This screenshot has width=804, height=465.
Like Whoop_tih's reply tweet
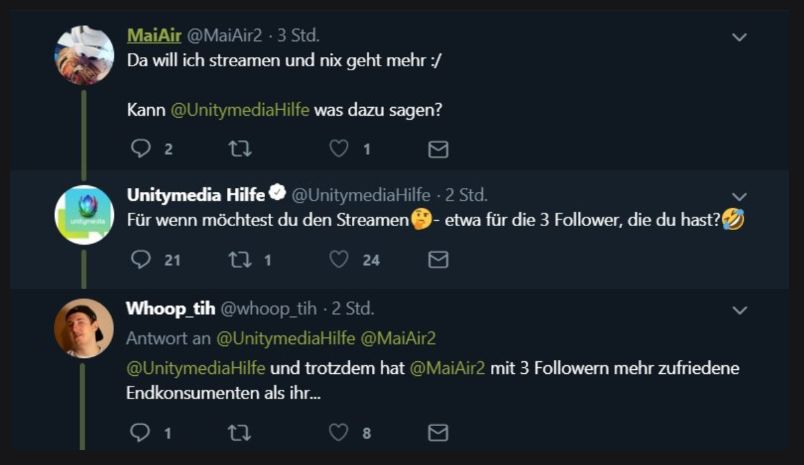339,433
